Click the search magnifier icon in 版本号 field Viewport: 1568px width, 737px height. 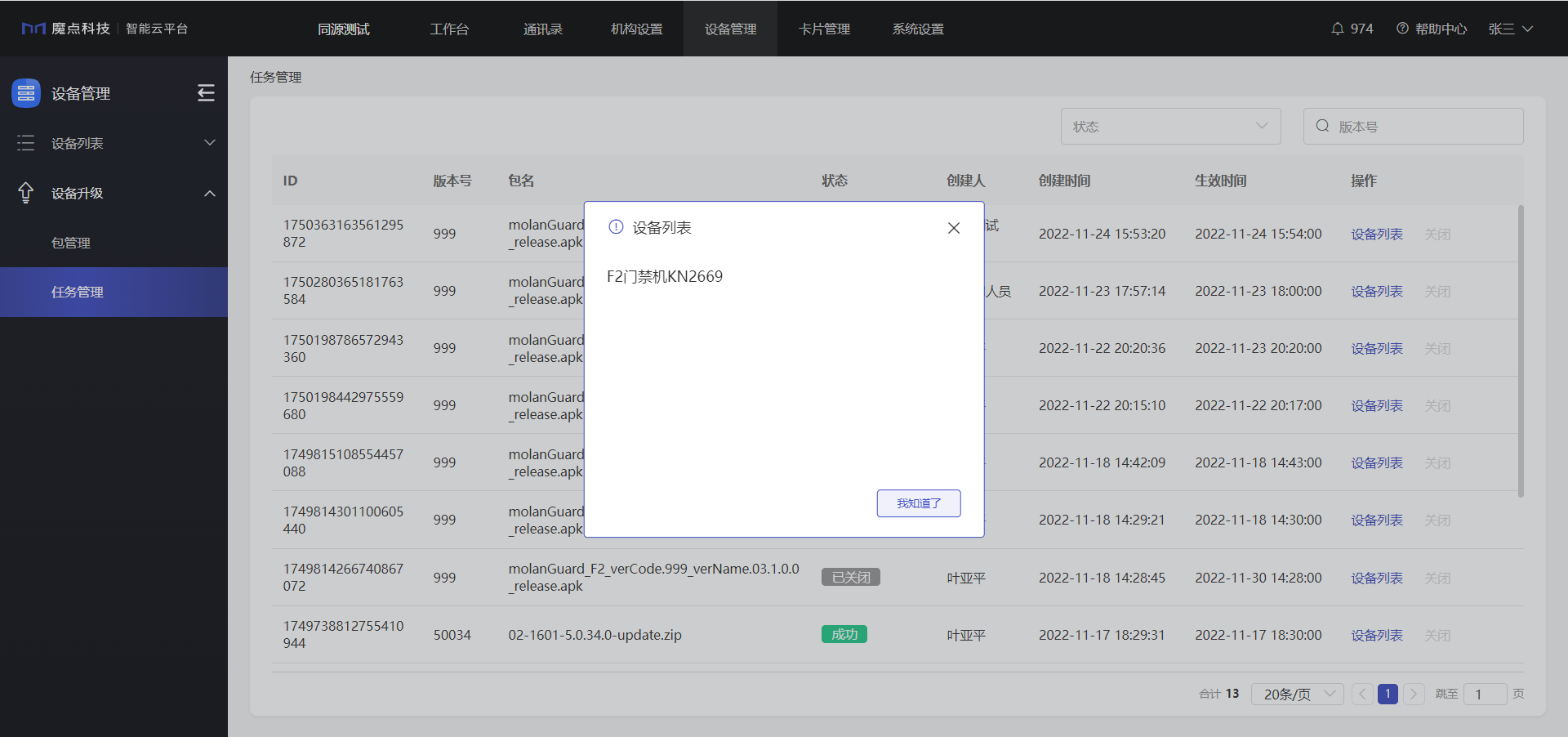coord(1322,126)
